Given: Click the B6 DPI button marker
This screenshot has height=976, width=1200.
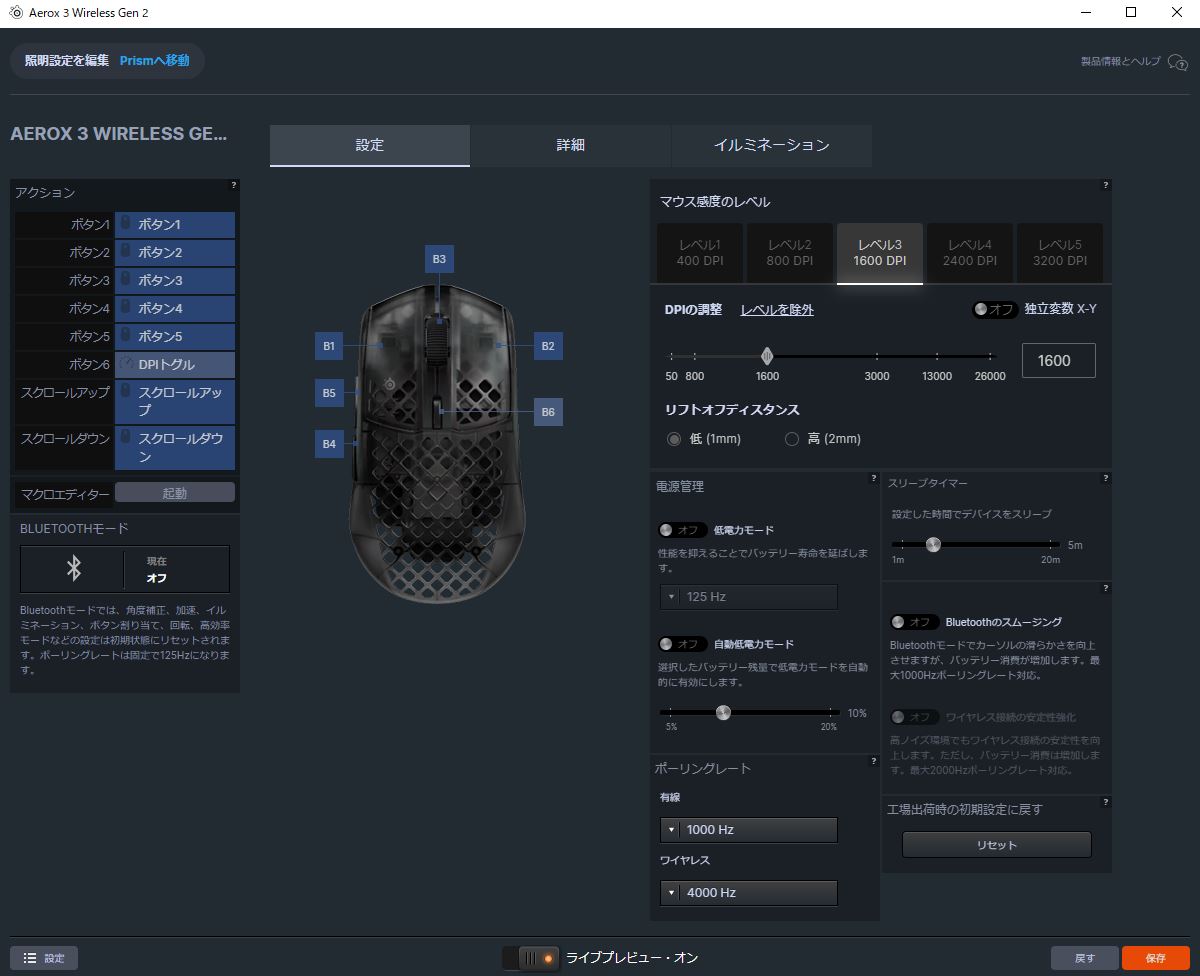Looking at the screenshot, I should [x=548, y=412].
